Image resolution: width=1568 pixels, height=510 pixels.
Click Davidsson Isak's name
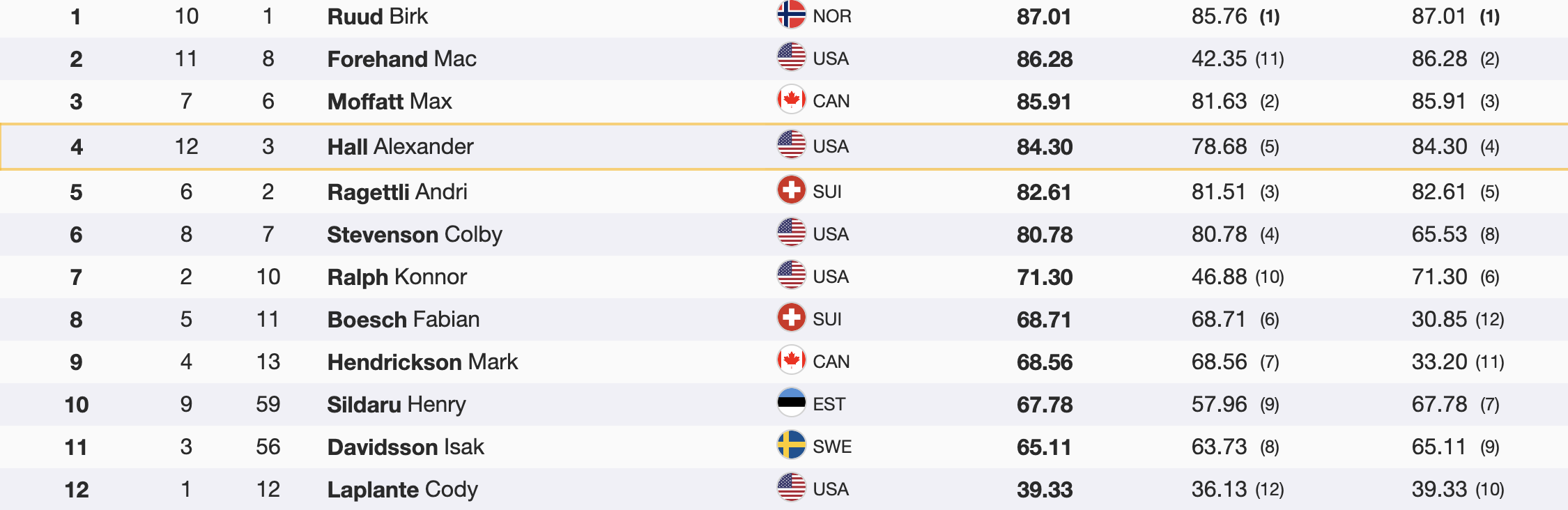pos(405,447)
